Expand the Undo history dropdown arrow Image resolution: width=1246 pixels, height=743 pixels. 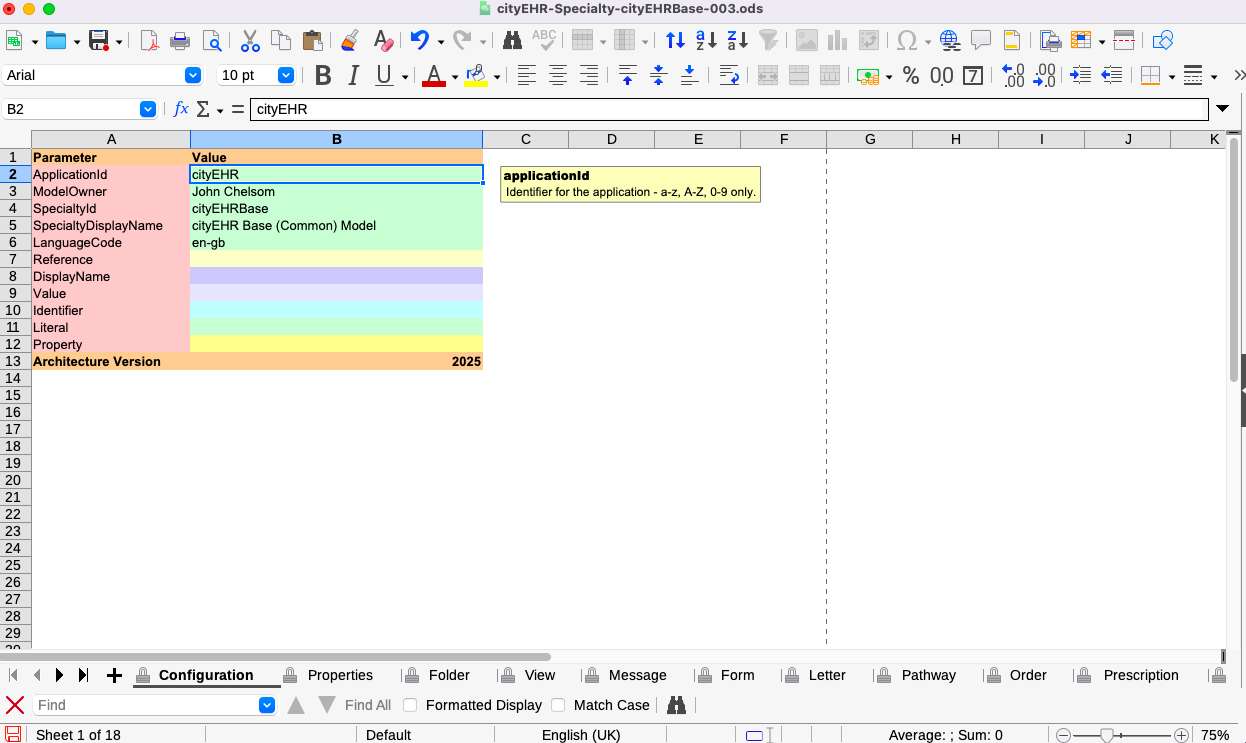[440, 41]
